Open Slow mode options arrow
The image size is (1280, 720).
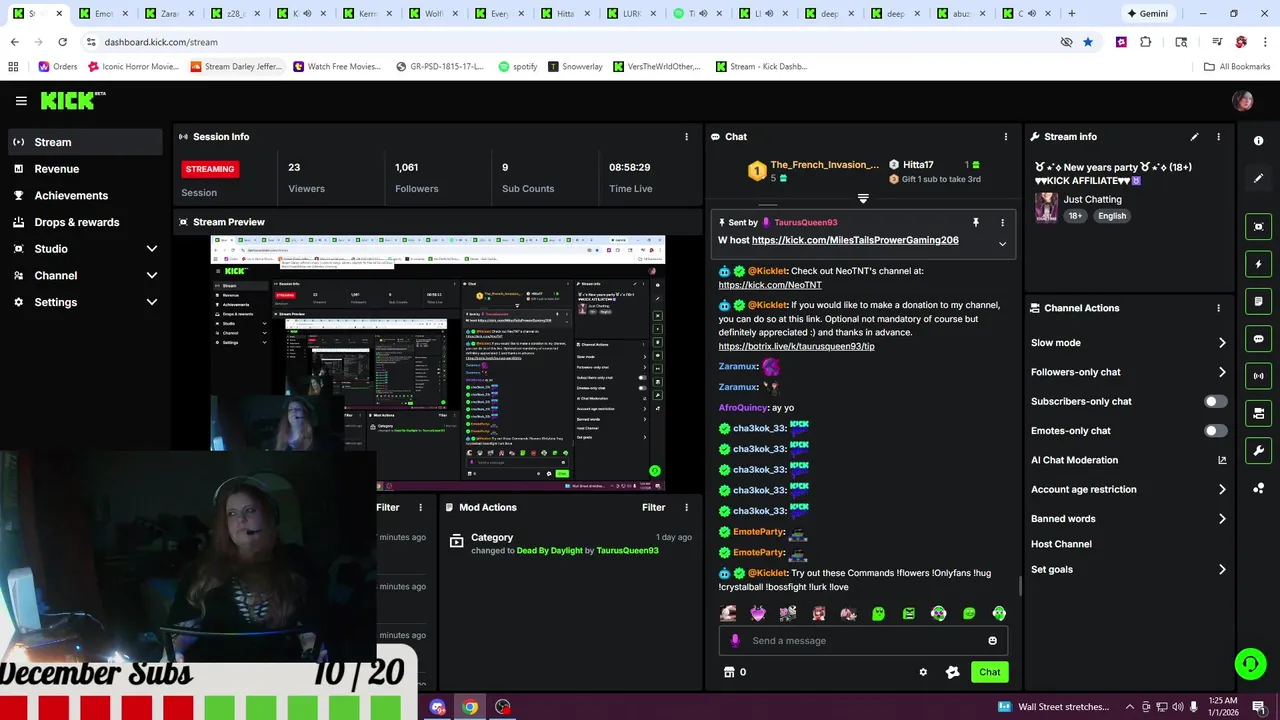1222,343
